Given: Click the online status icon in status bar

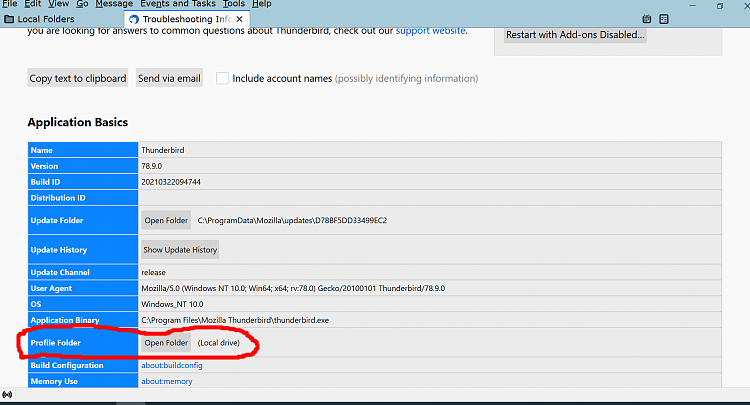Looking at the screenshot, I should click(7, 394).
